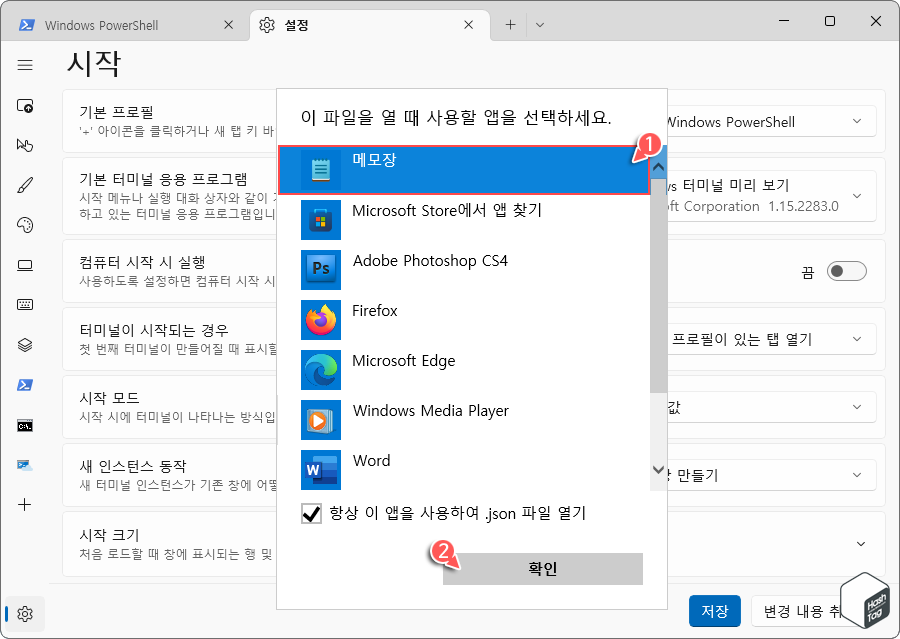Choose Word in the app list
Viewport: 900px width, 639px height.
point(464,468)
